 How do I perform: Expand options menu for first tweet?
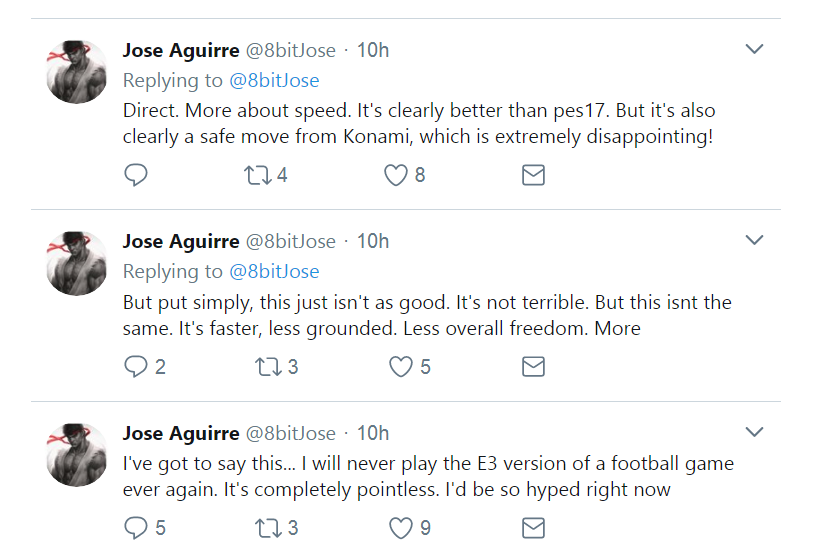coord(754,49)
